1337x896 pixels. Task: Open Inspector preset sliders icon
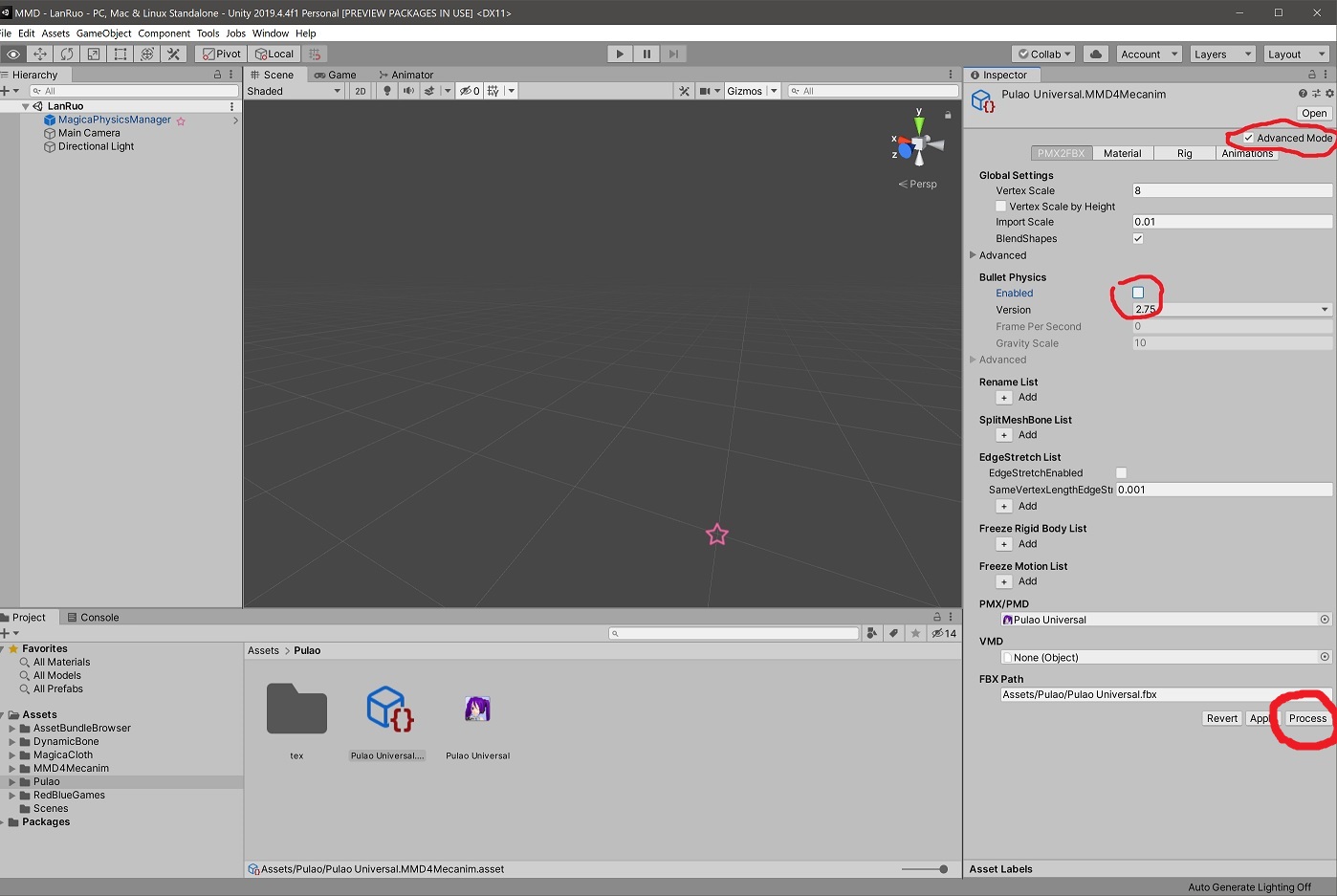click(1316, 94)
